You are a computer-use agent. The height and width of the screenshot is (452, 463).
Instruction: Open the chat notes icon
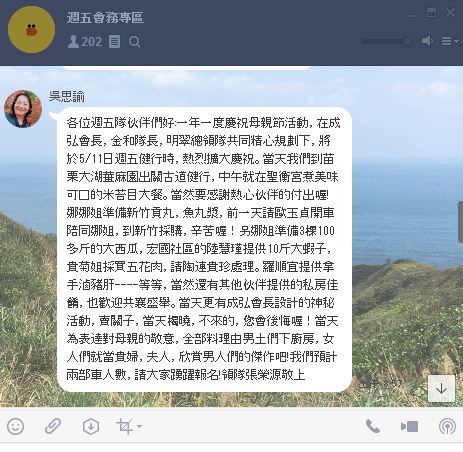(114, 42)
